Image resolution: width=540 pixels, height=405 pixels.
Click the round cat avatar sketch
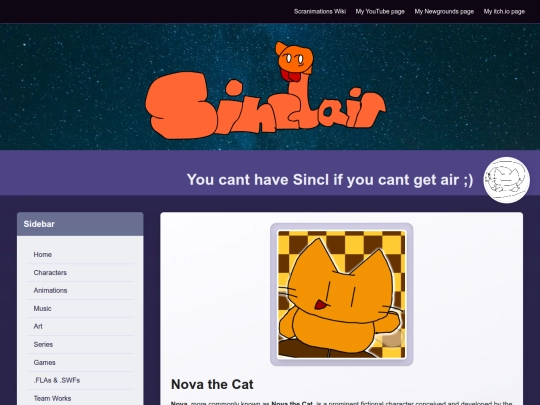click(506, 180)
